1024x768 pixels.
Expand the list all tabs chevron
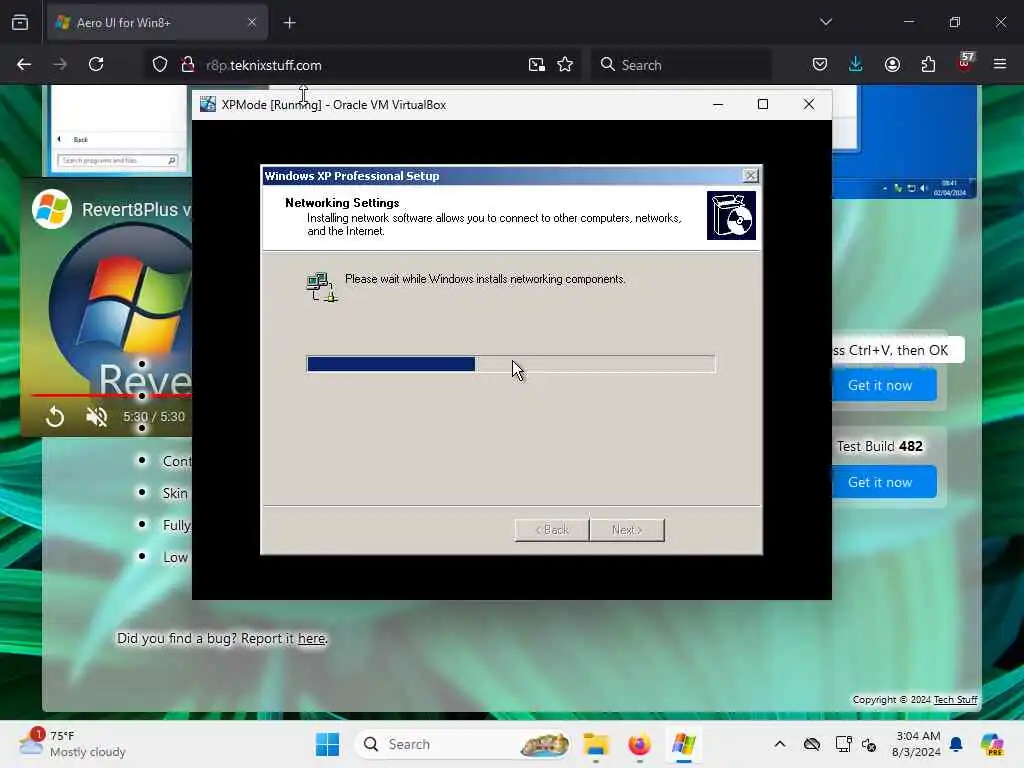pos(825,22)
